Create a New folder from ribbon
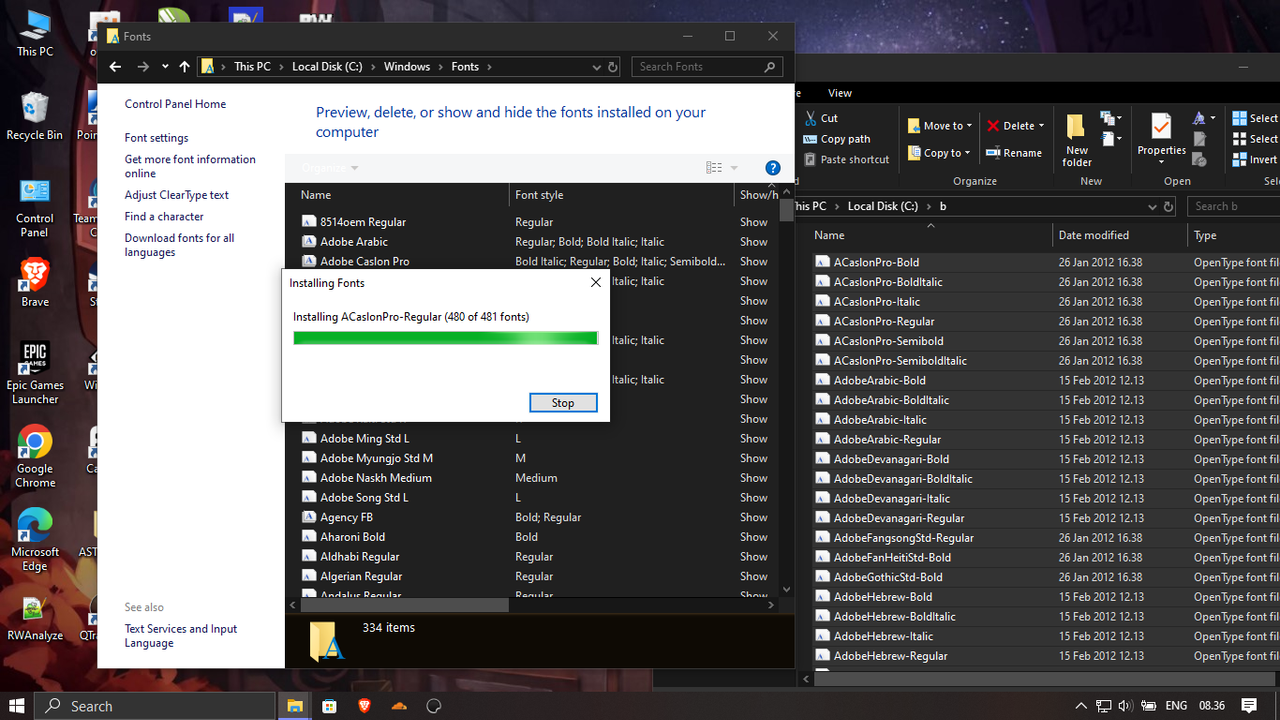The width and height of the screenshot is (1280, 720). click(1077, 139)
